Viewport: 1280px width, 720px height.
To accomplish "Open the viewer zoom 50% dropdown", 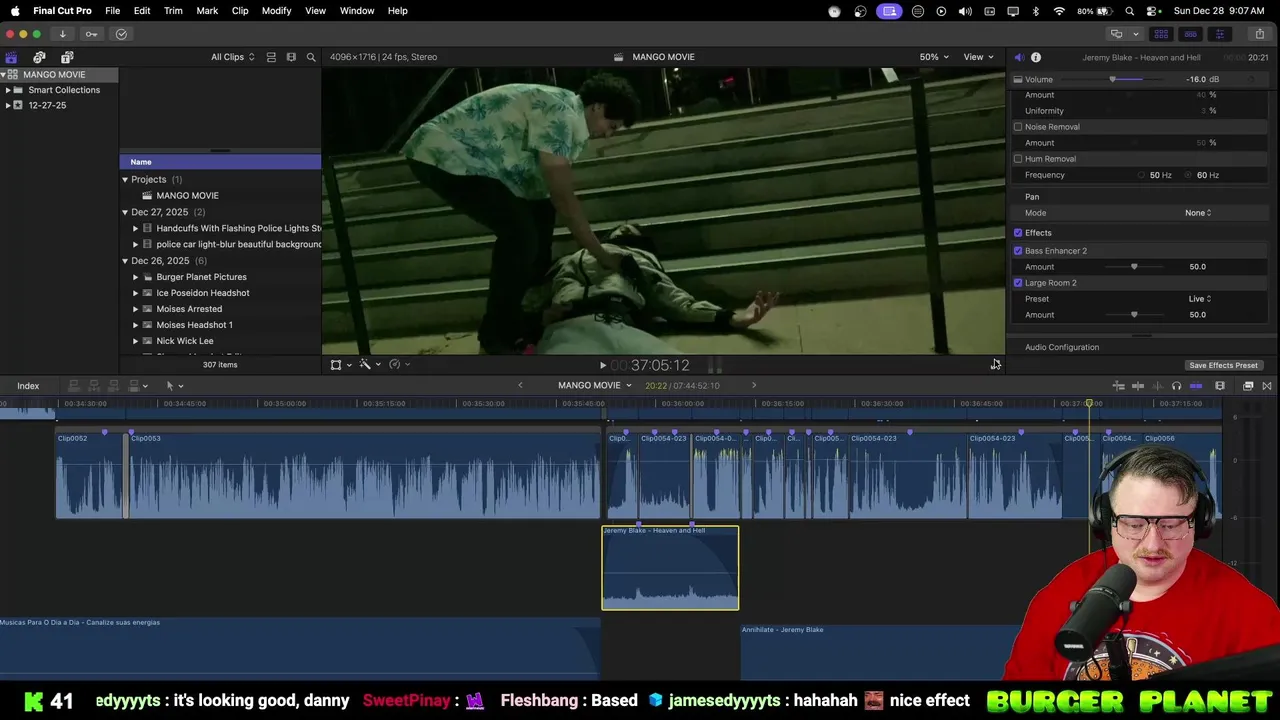I will pos(935,57).
